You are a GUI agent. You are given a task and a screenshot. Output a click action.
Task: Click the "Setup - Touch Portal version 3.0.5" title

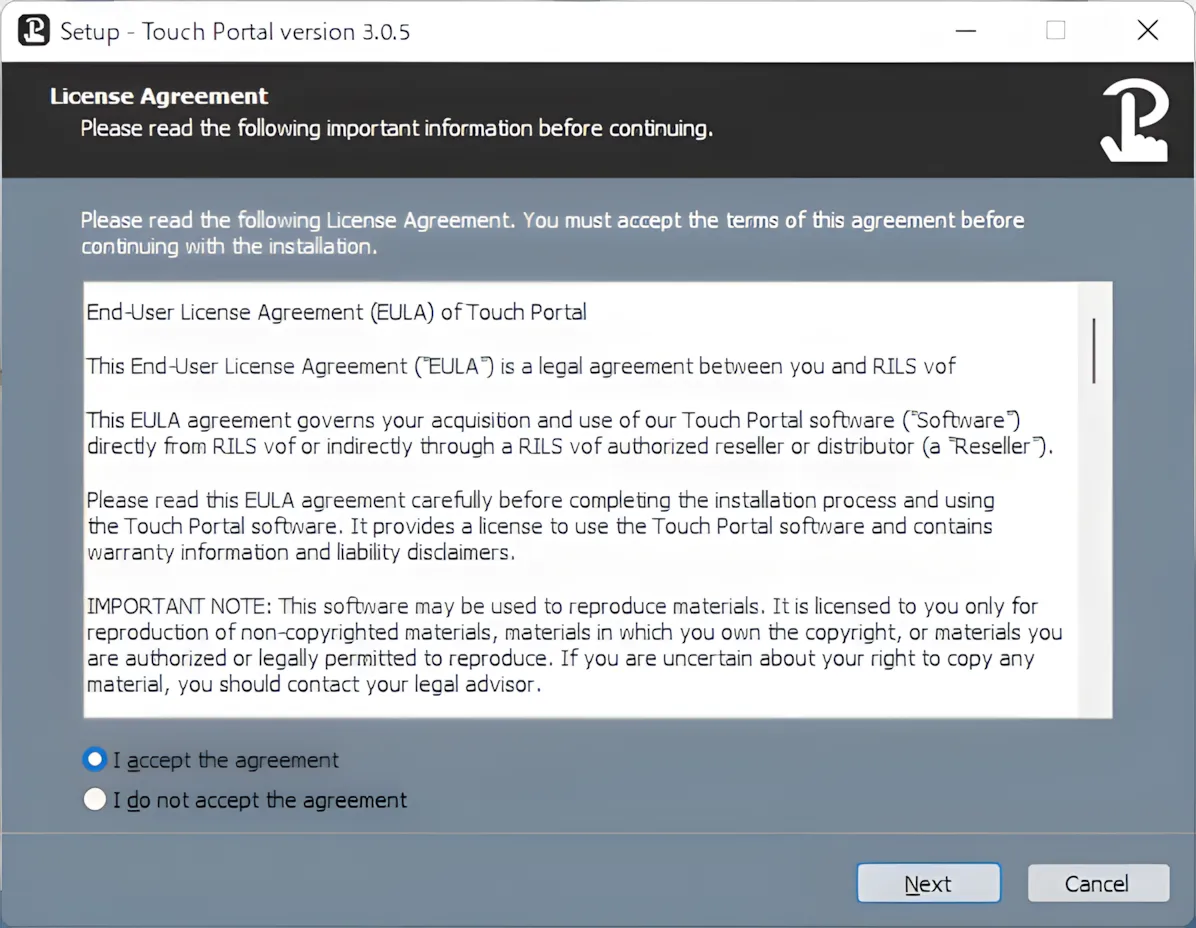coord(235,32)
